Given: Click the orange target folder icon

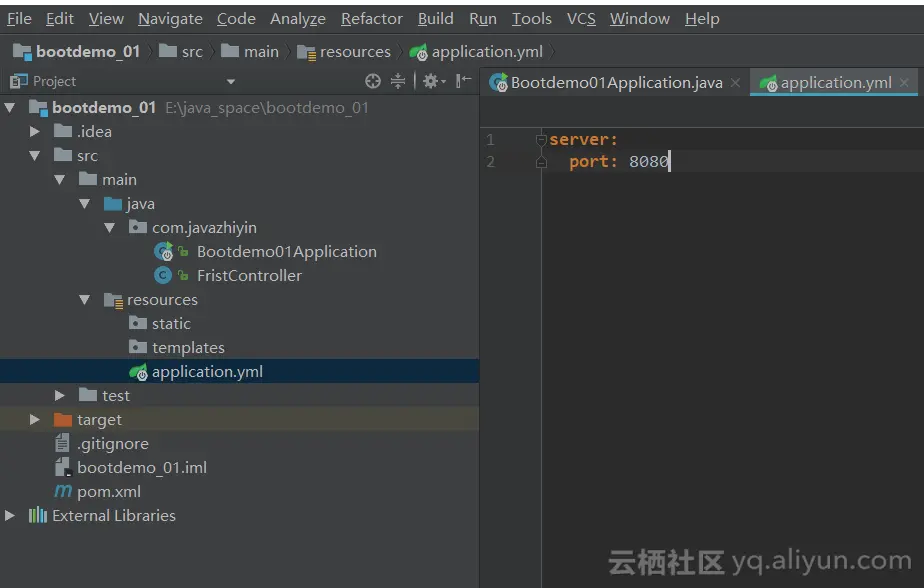Looking at the screenshot, I should [62, 419].
